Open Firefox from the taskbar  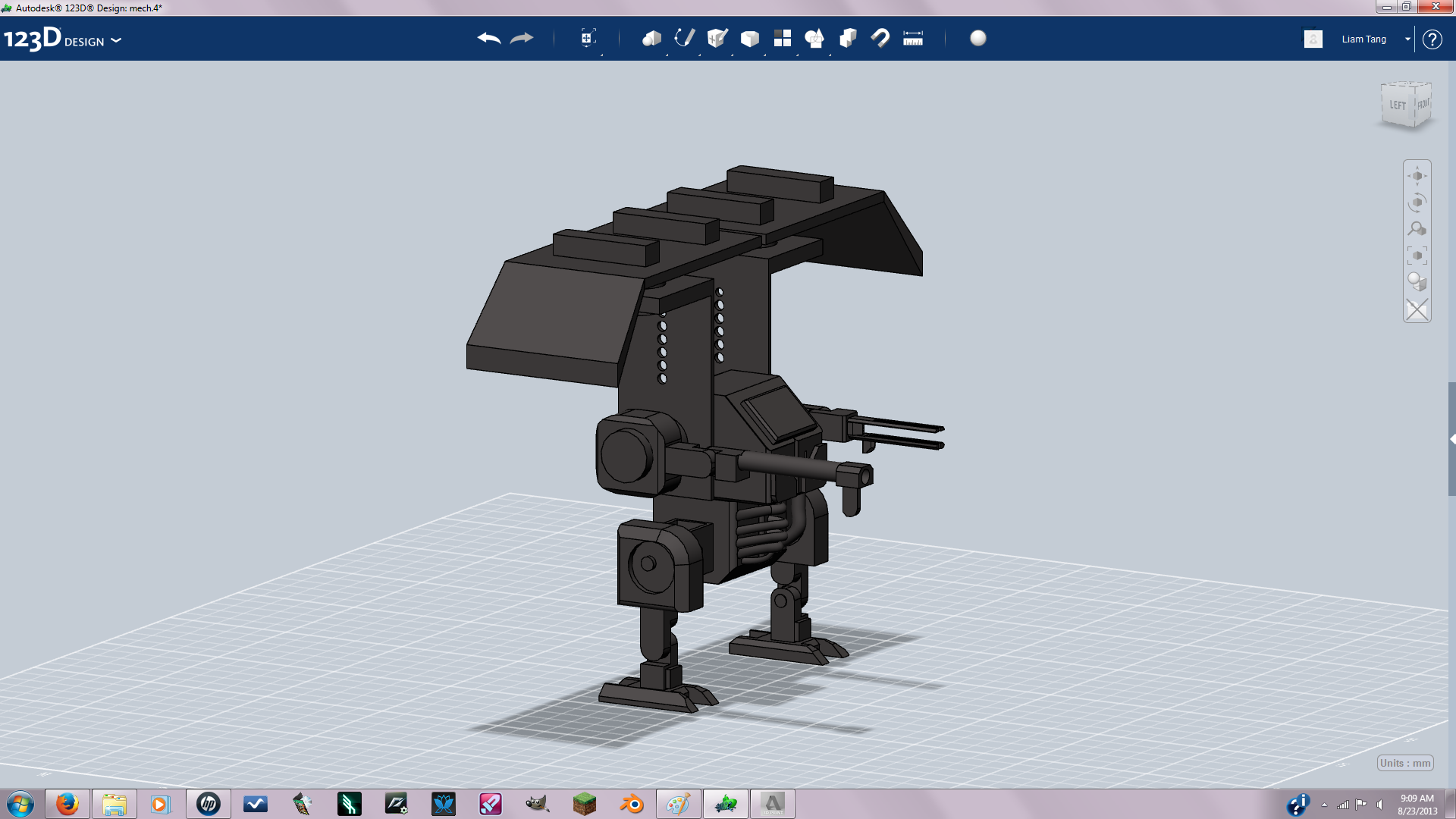coord(67,804)
